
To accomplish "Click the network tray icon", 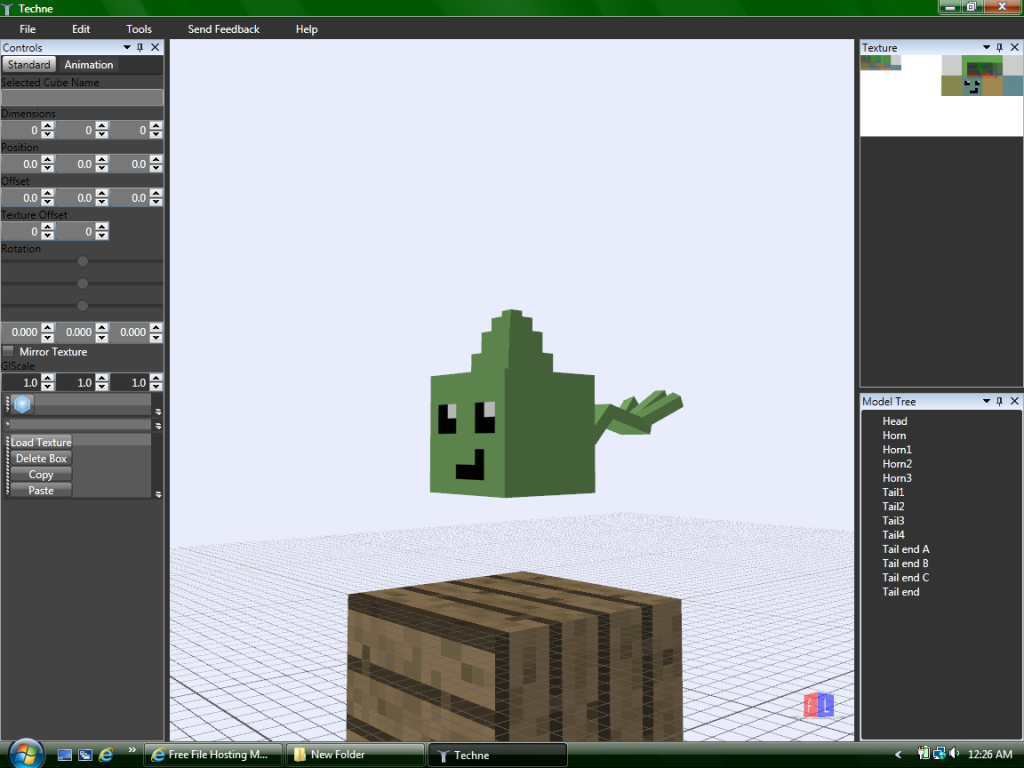I will click(x=939, y=753).
